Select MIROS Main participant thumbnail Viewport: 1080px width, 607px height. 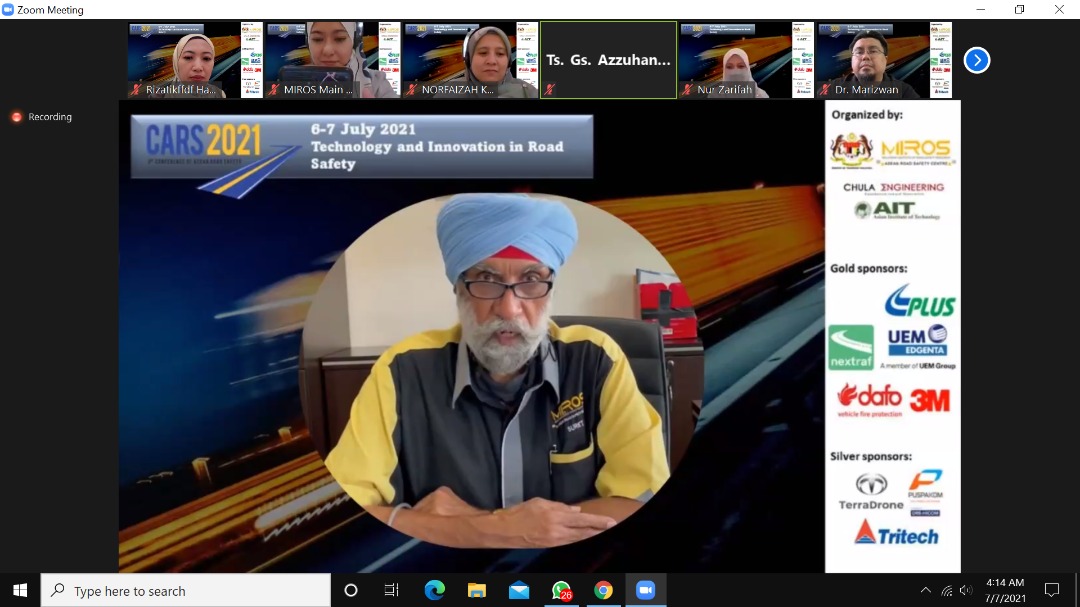point(333,60)
